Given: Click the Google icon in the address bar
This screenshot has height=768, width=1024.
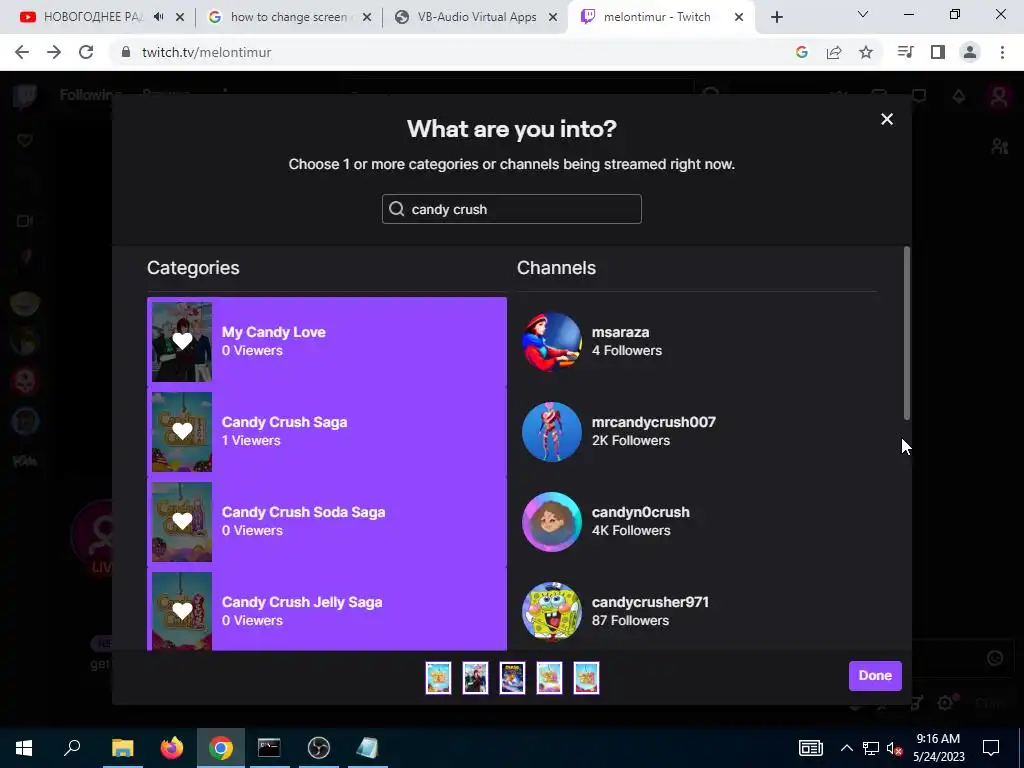Looking at the screenshot, I should [x=802, y=52].
